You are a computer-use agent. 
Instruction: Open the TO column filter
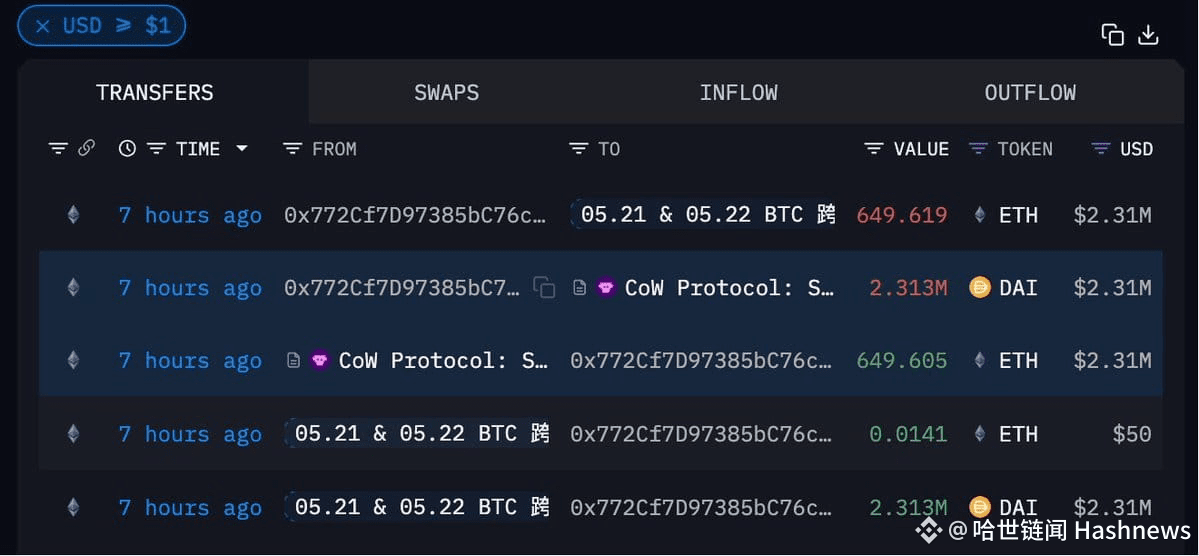(579, 148)
